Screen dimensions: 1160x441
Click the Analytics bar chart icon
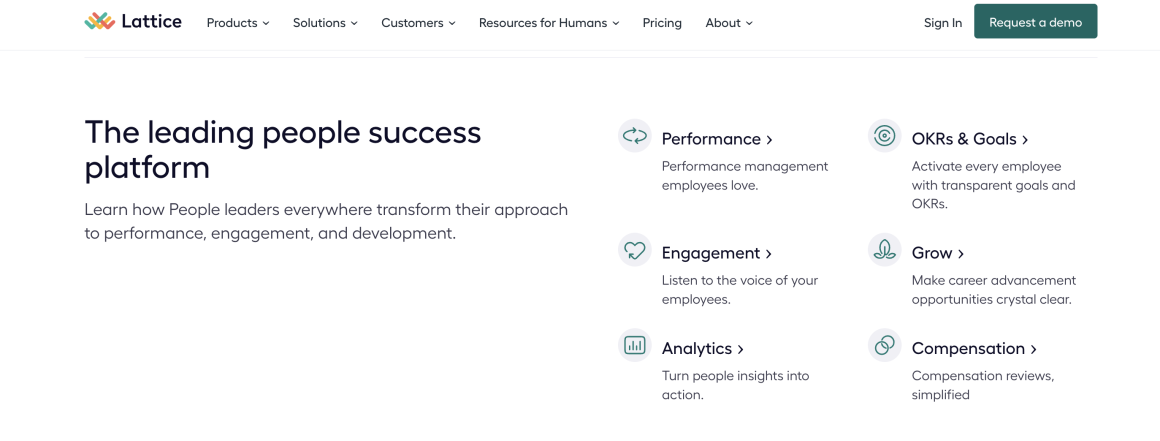pos(635,346)
